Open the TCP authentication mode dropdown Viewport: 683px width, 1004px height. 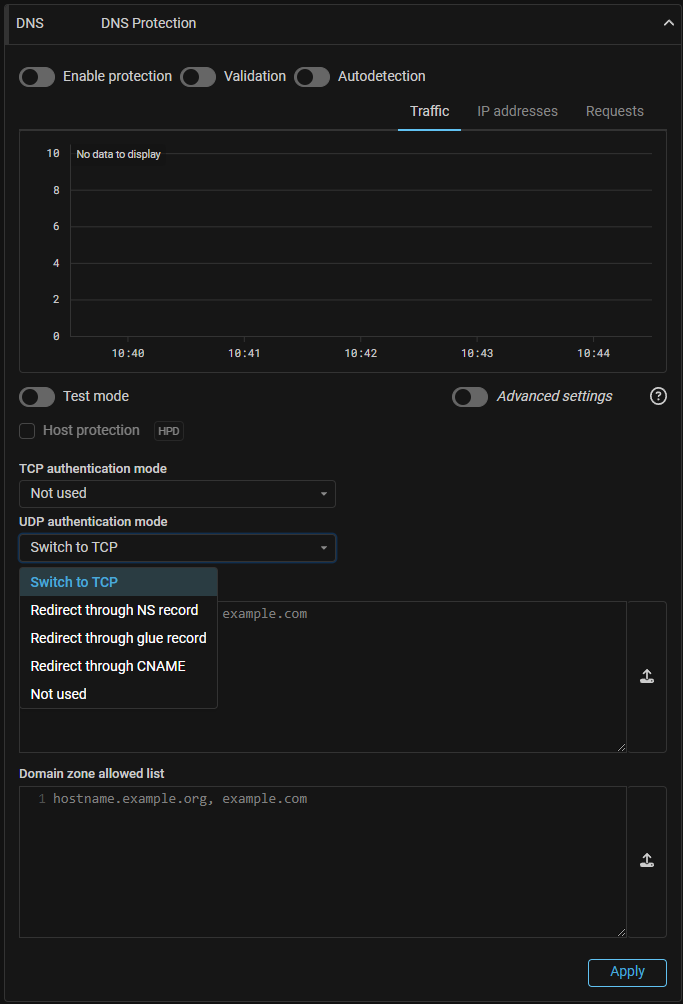(177, 494)
